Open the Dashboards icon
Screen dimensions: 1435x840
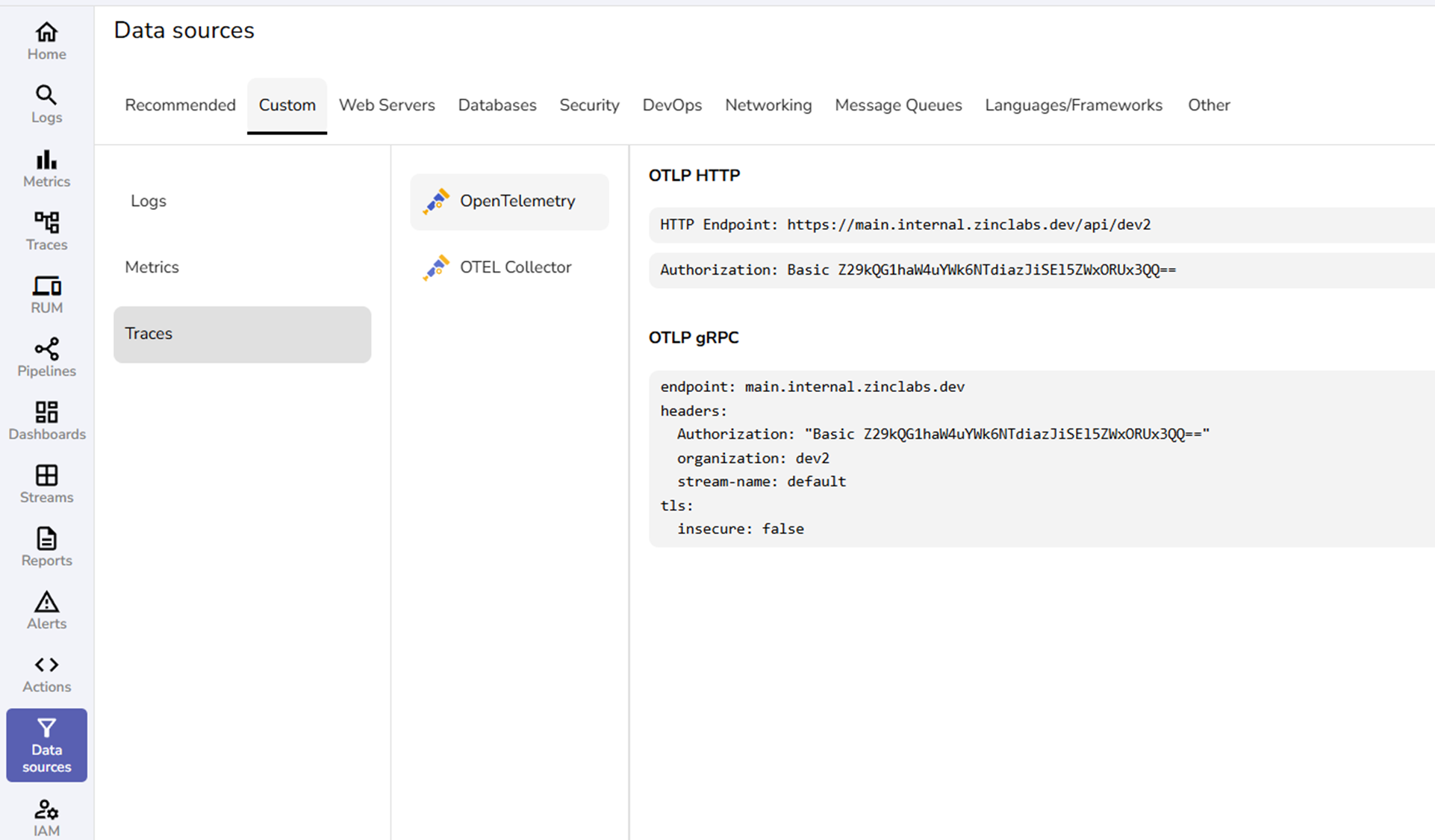(x=46, y=412)
